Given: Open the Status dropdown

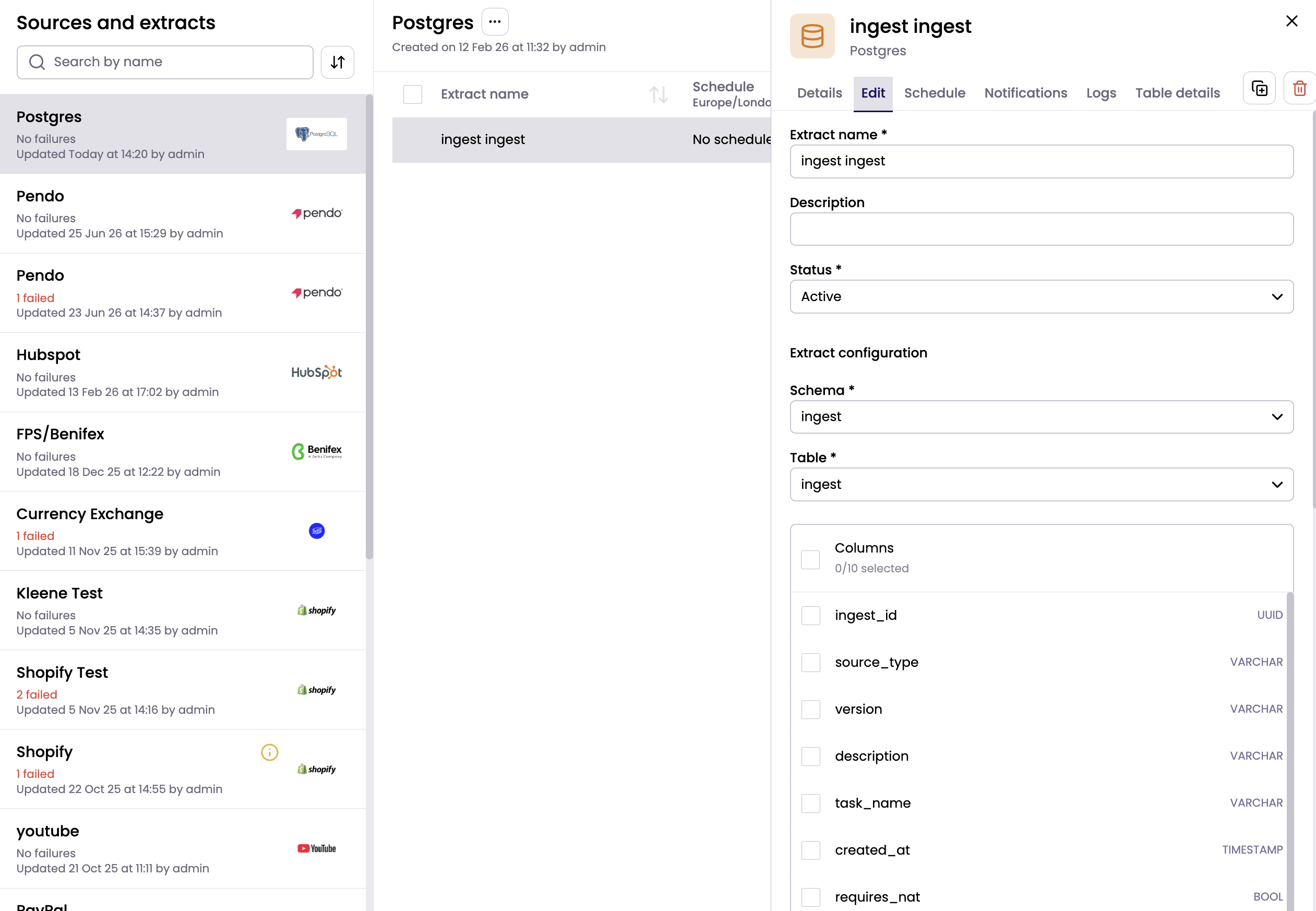Looking at the screenshot, I should coord(1042,296).
